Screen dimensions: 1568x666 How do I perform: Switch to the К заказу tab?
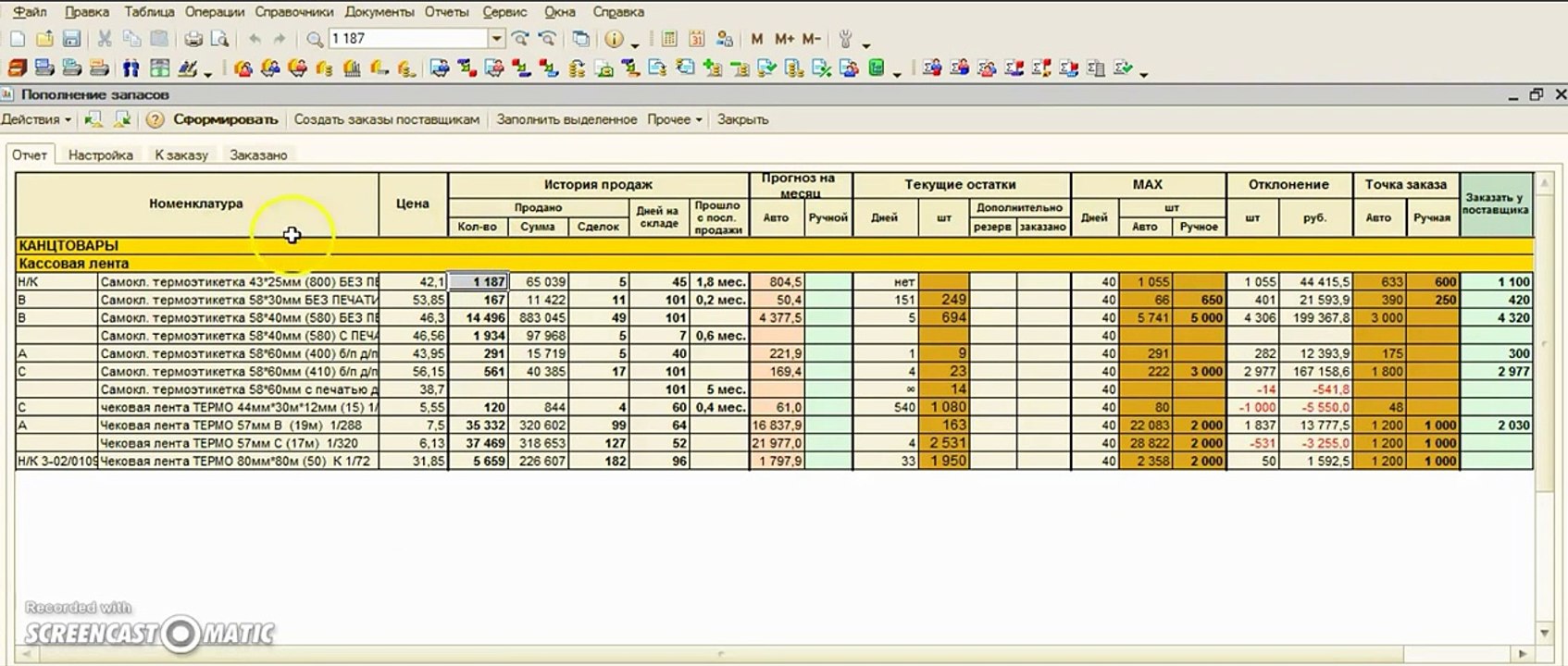pos(181,155)
